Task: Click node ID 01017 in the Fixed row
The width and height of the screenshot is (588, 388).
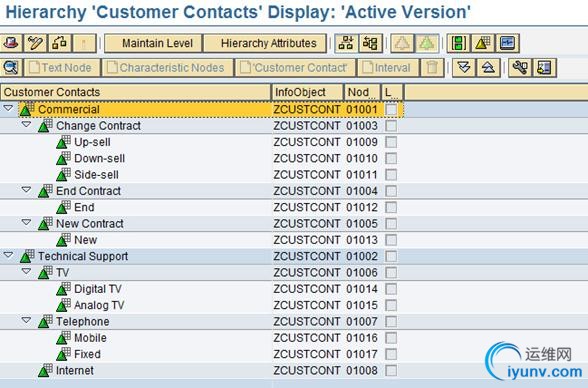Action: pyautogui.click(x=362, y=354)
